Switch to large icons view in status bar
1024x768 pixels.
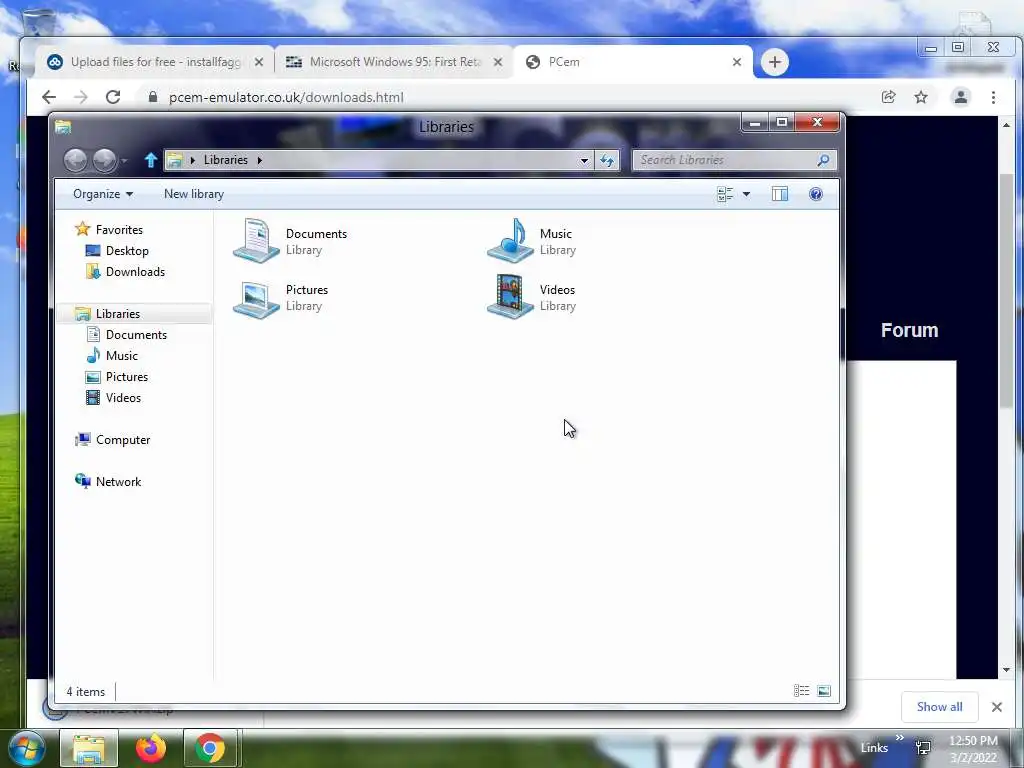824,691
